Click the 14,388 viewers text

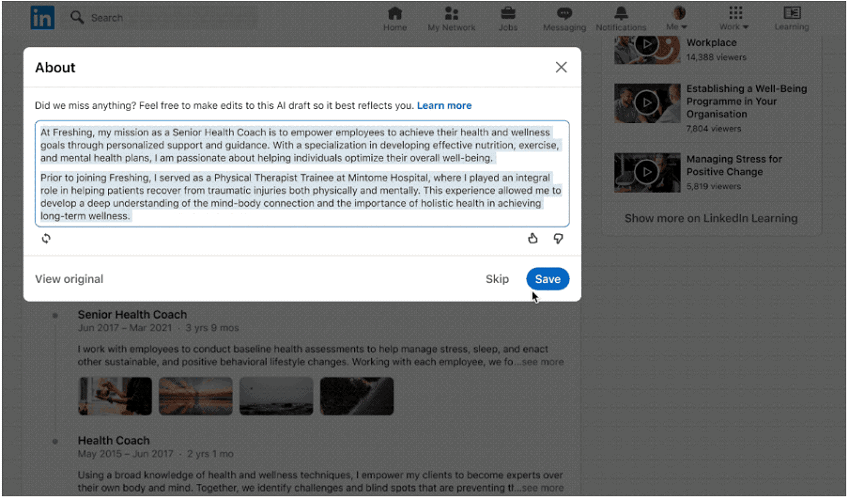coord(716,57)
